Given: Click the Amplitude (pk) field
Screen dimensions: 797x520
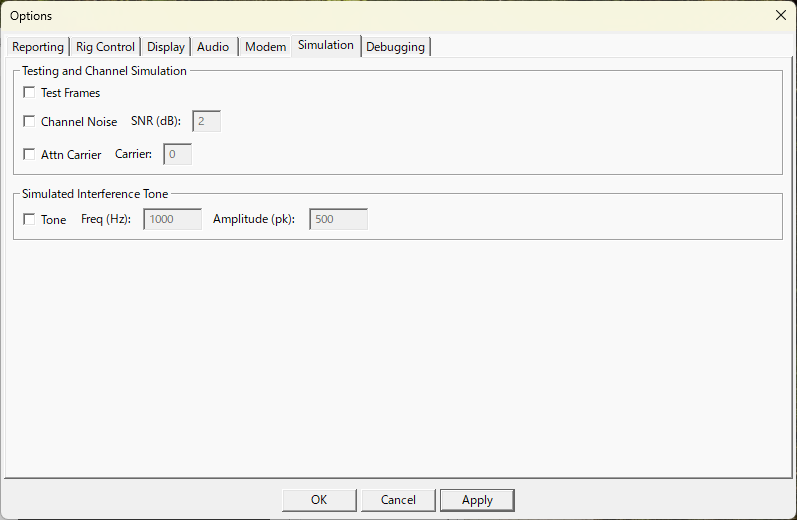Looking at the screenshot, I should 339,219.
